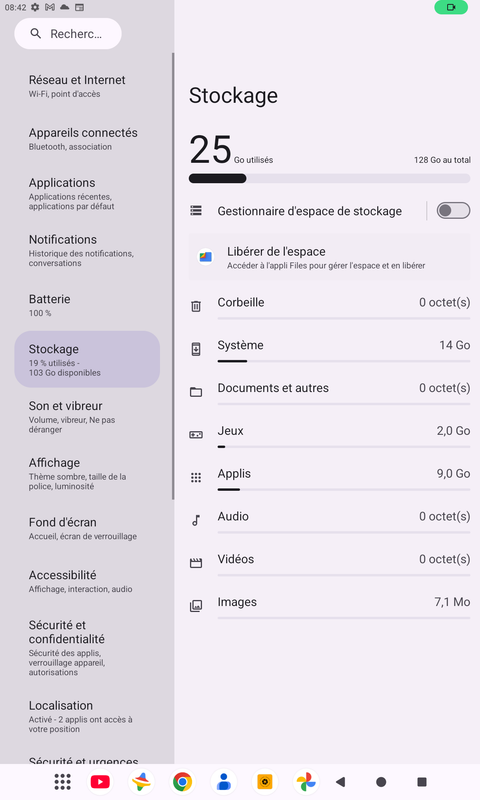Click the Système usage progress bar
Screen dimensions: 480x800
tap(344, 361)
